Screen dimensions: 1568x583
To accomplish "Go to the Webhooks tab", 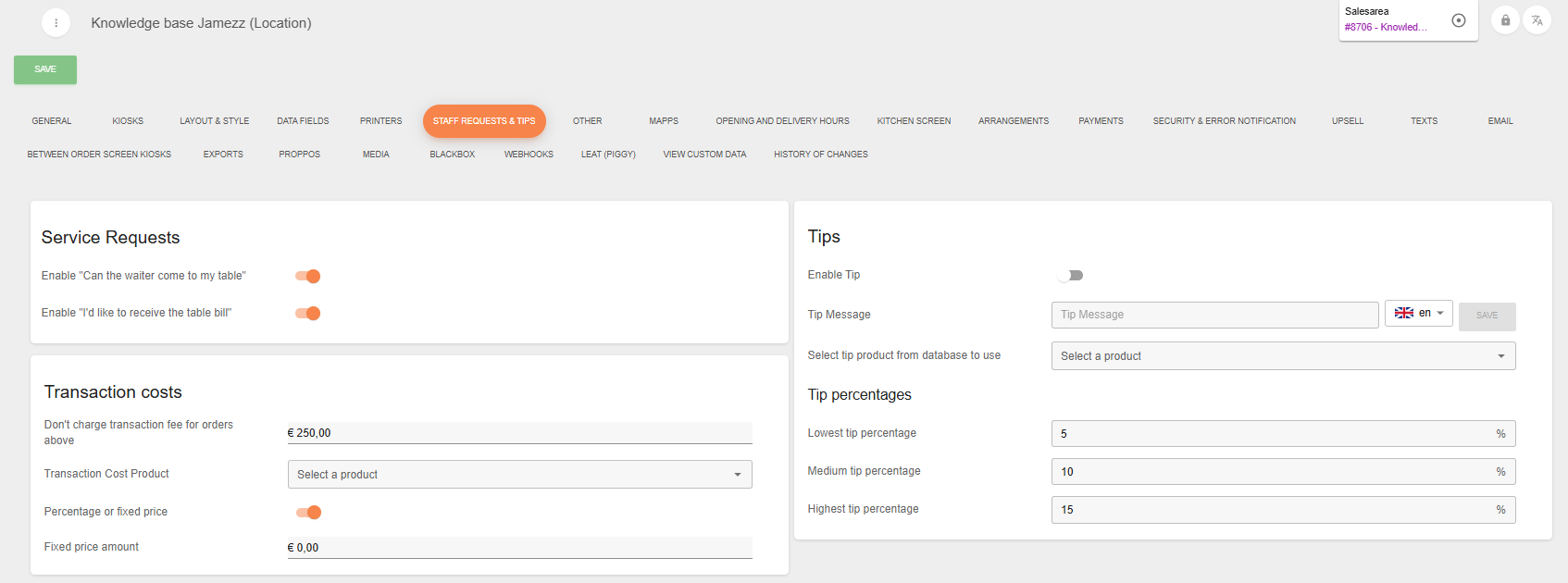I will tap(529, 155).
